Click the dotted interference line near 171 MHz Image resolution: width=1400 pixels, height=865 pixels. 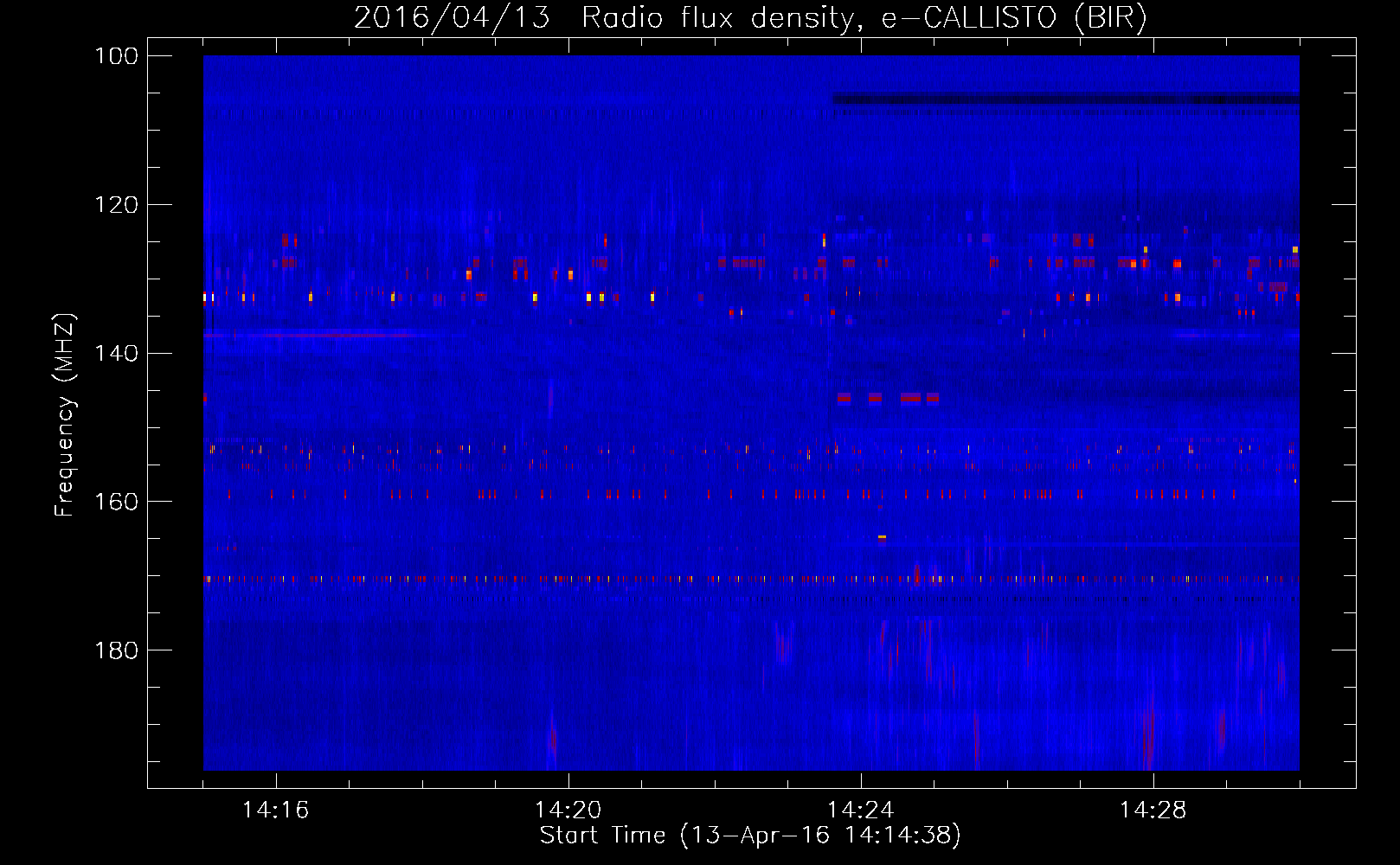751,579
